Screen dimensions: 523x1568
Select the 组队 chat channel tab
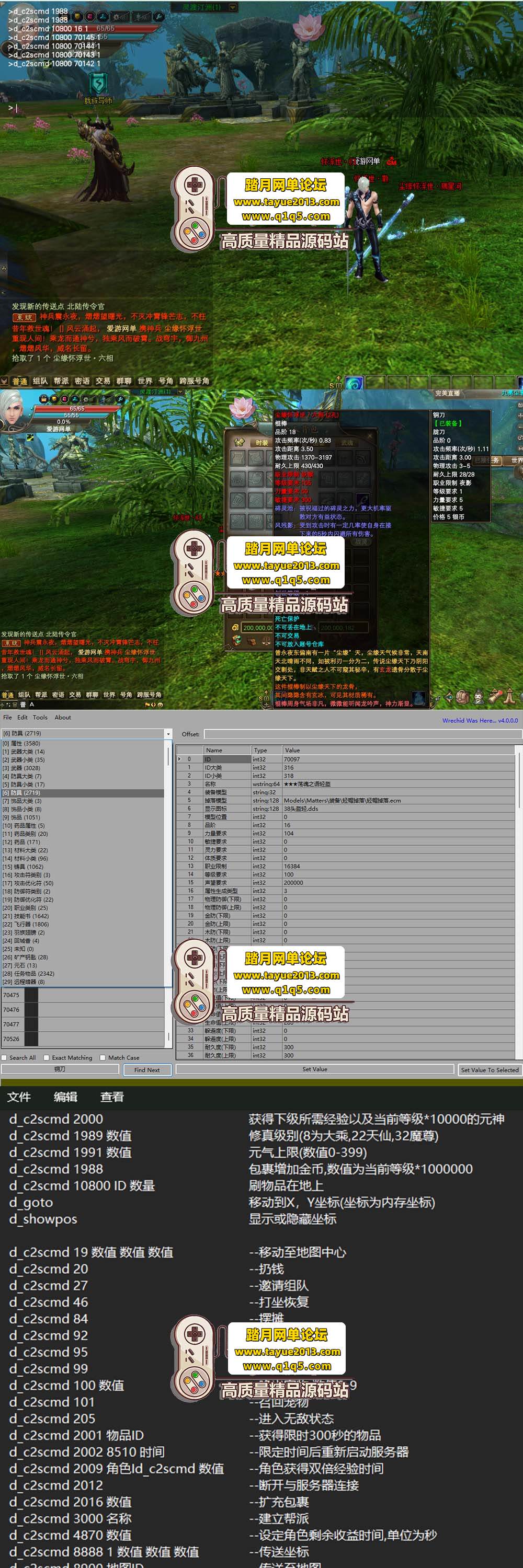pyautogui.click(x=40, y=381)
